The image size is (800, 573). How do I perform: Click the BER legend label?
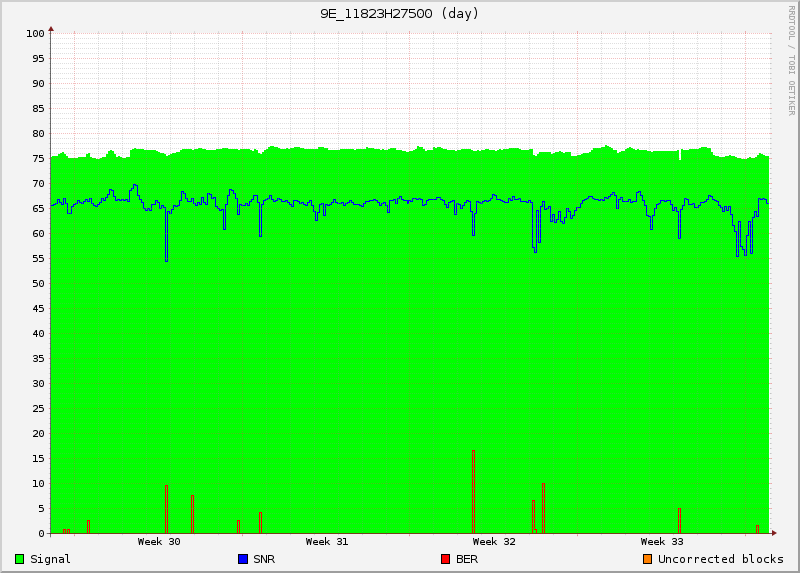[x=467, y=559]
